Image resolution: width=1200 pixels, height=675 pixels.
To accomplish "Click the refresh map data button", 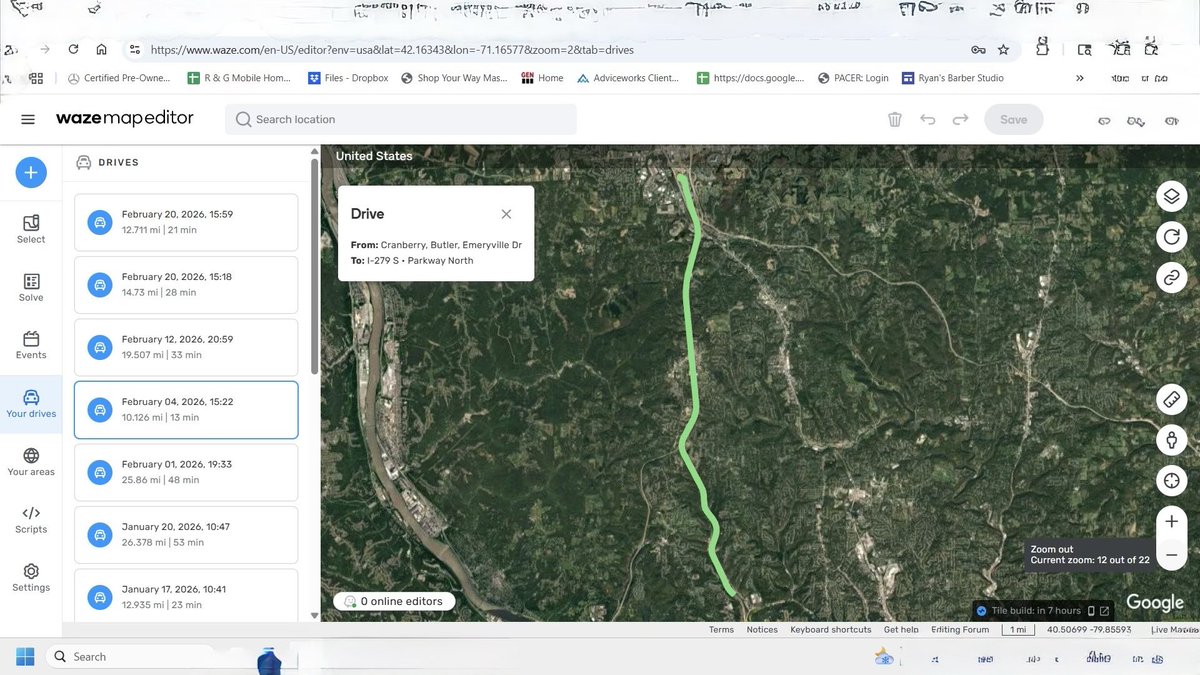I will [1171, 237].
